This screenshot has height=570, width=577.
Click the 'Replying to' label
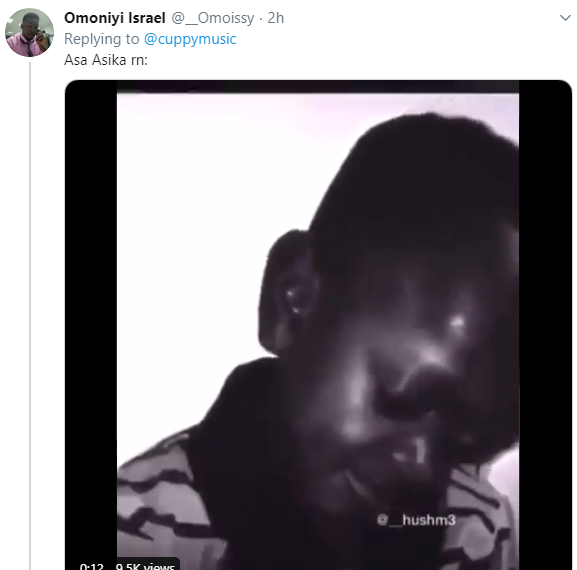102,39
